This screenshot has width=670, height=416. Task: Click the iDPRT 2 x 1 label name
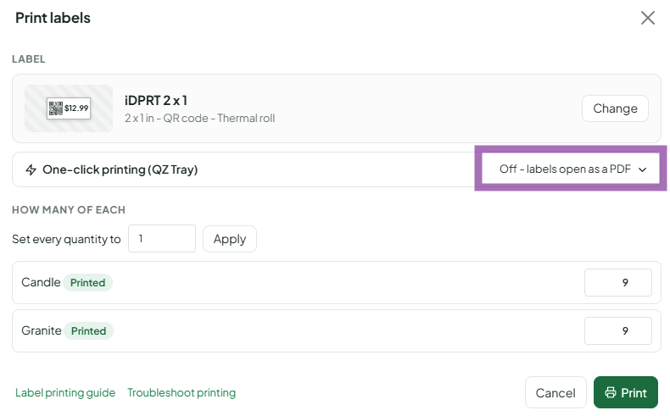[x=156, y=100]
